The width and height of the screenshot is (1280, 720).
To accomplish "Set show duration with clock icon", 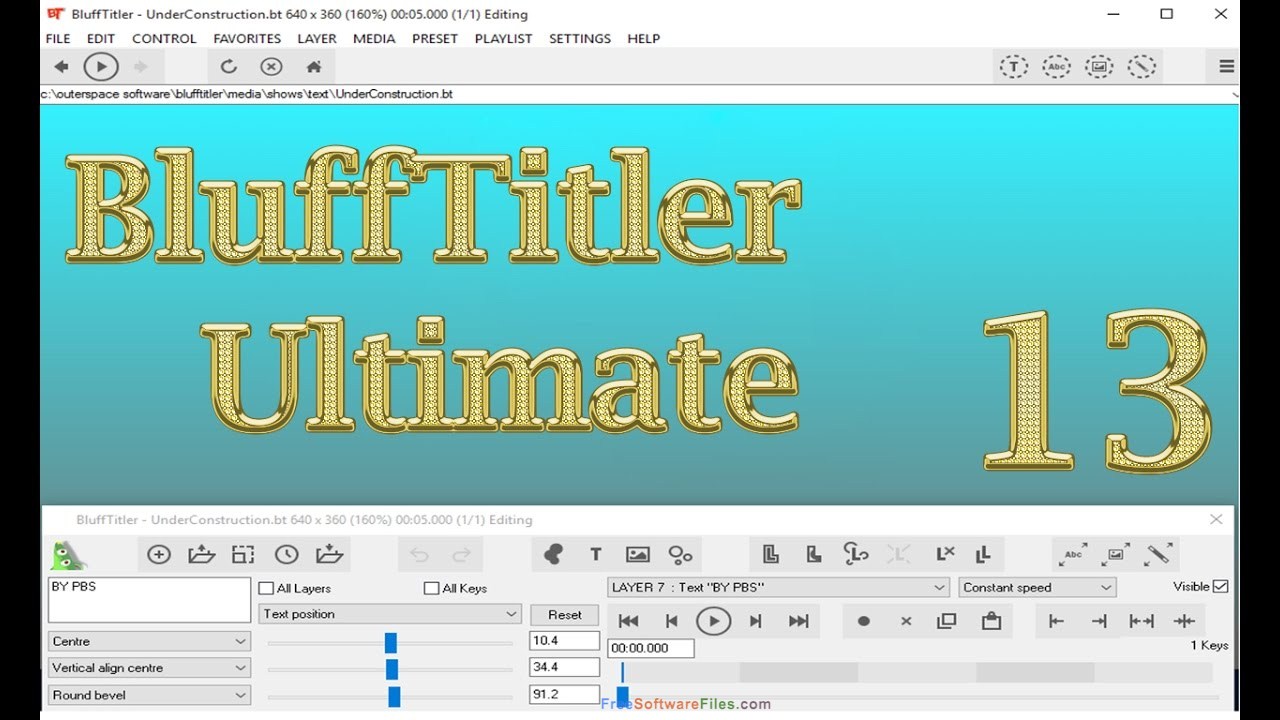I will [x=286, y=554].
